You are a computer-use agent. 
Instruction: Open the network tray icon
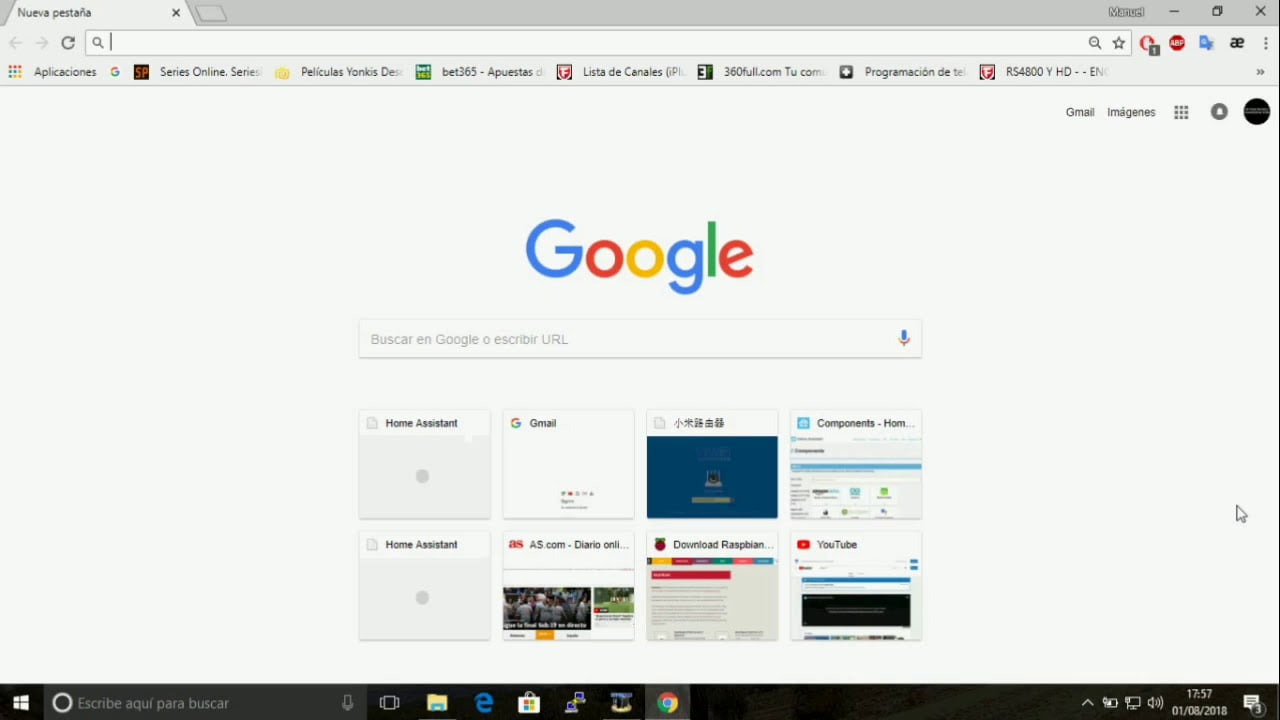(1133, 703)
